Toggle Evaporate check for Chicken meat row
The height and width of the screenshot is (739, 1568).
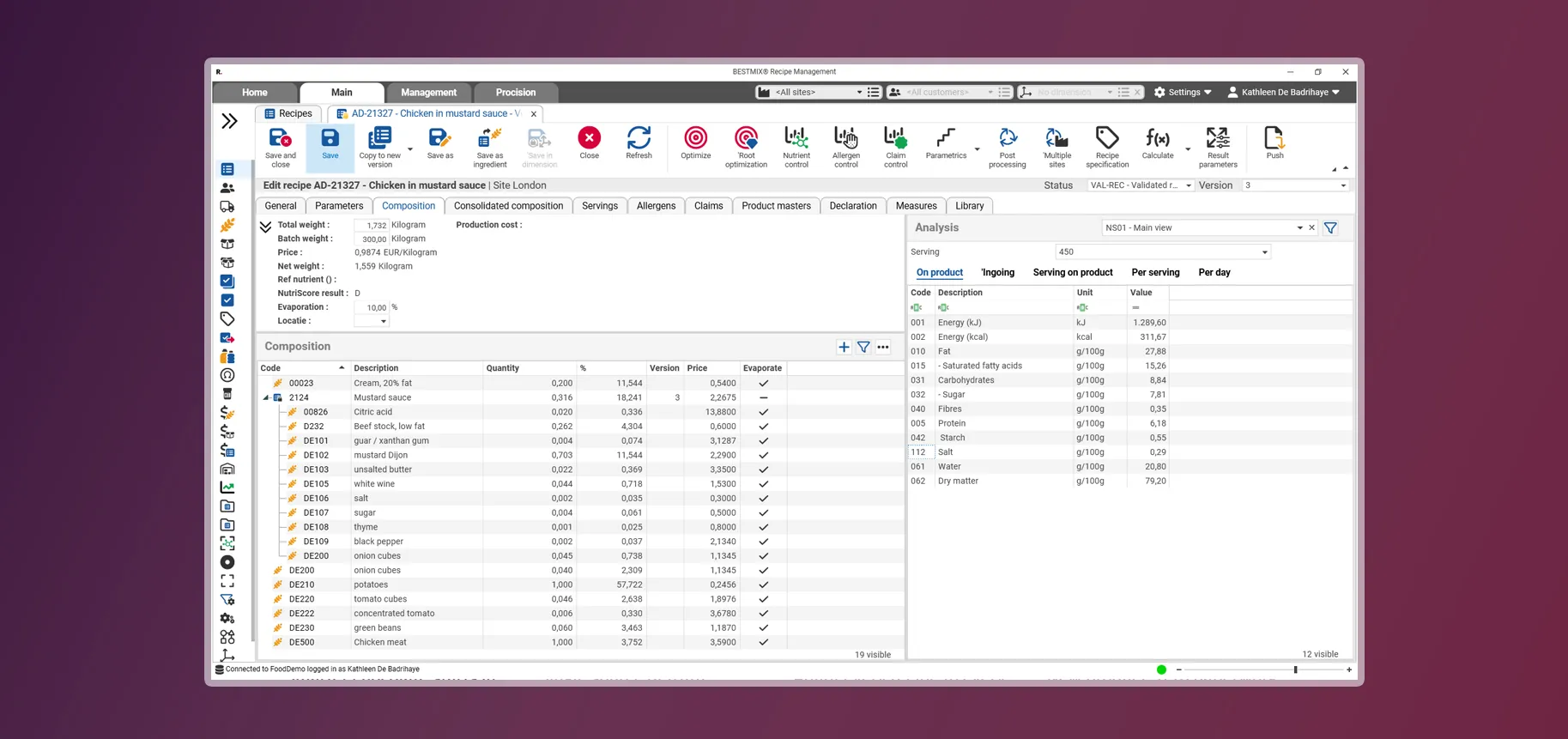pos(763,643)
